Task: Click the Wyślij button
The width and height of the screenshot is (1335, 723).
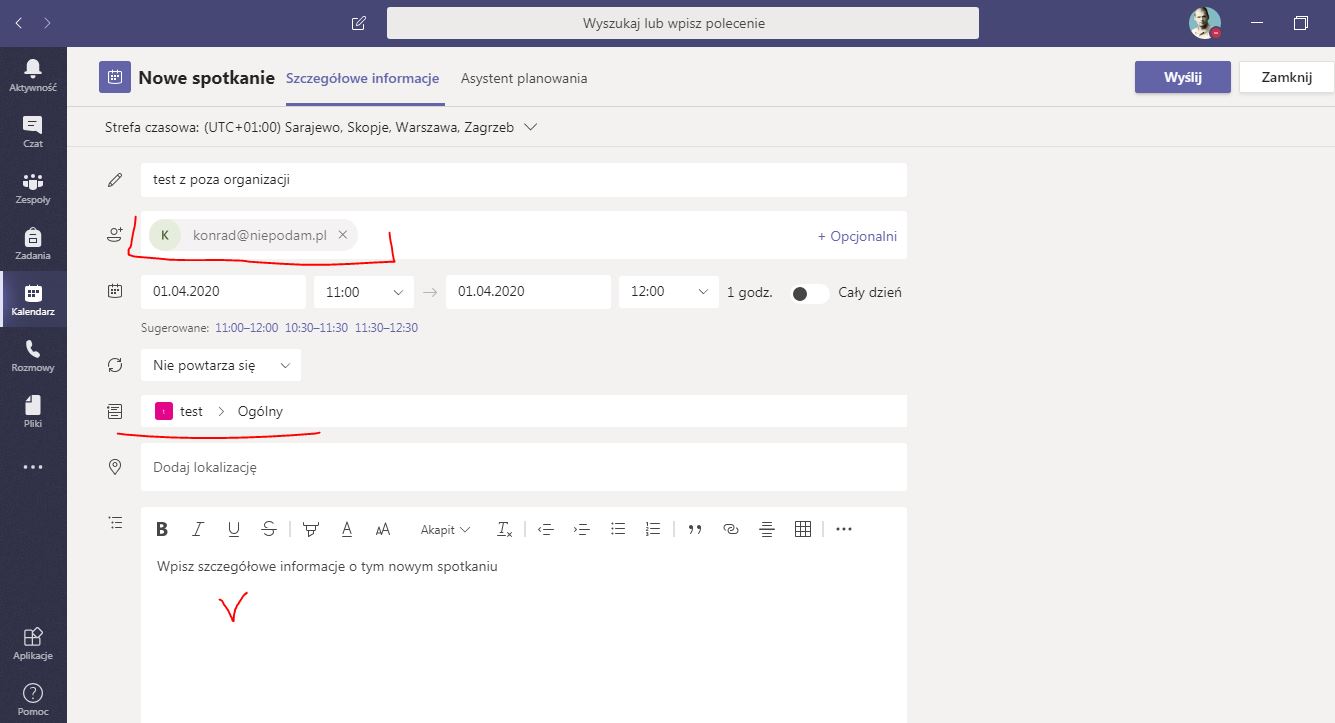Action: (x=1182, y=77)
